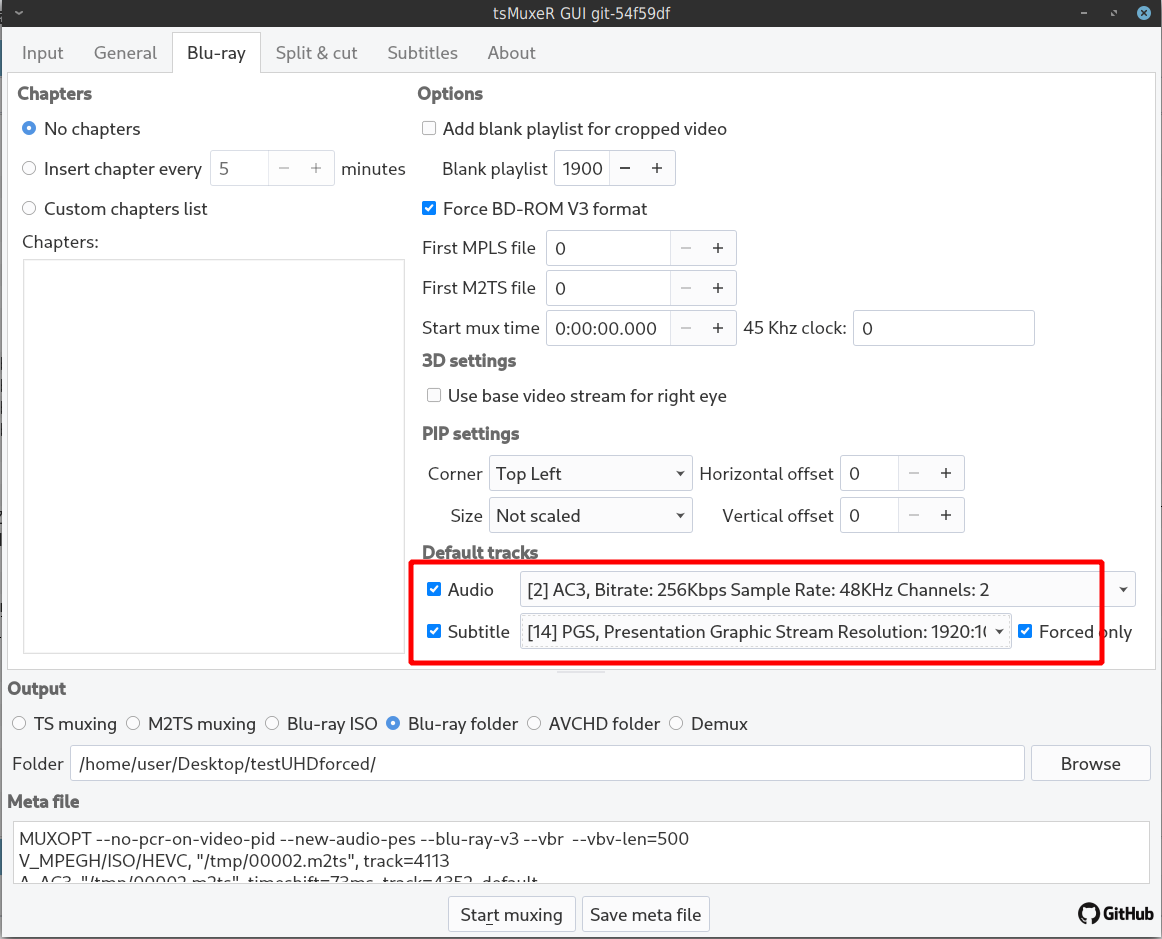The image size is (1162, 939).
Task: Switch to the About tab
Action: [x=511, y=53]
